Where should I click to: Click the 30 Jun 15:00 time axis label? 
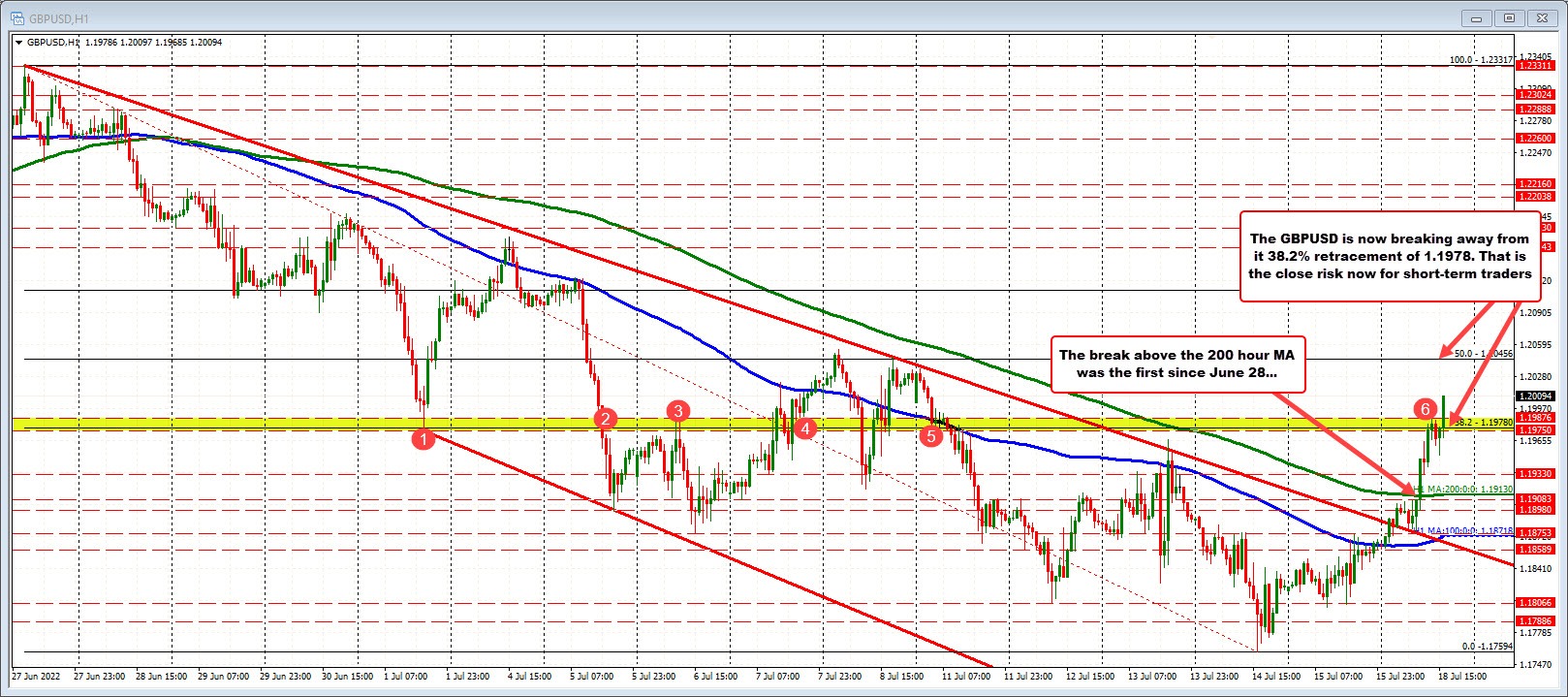pyautogui.click(x=349, y=677)
